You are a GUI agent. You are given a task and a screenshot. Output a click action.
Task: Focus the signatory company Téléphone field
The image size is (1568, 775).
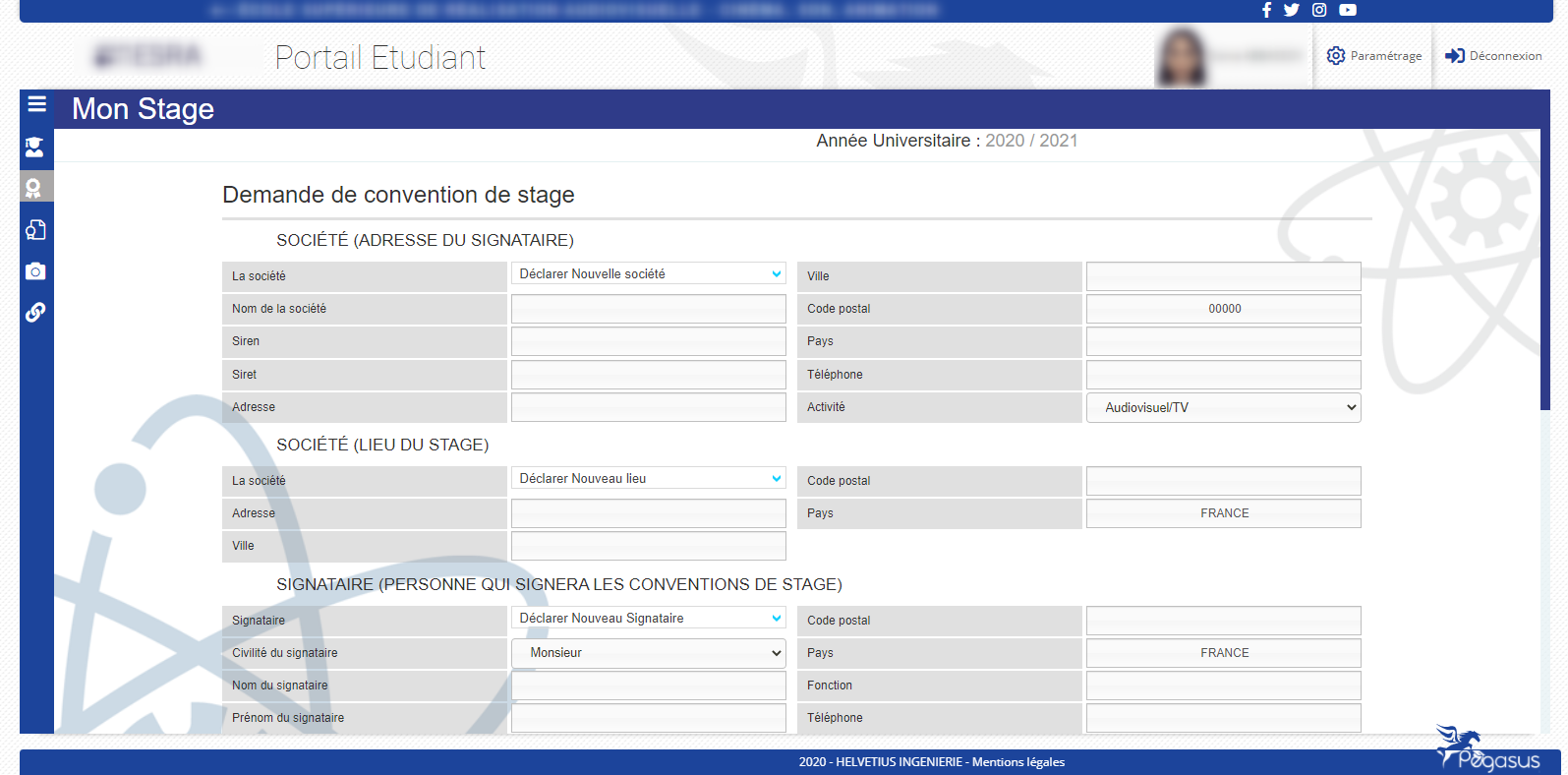(1224, 375)
